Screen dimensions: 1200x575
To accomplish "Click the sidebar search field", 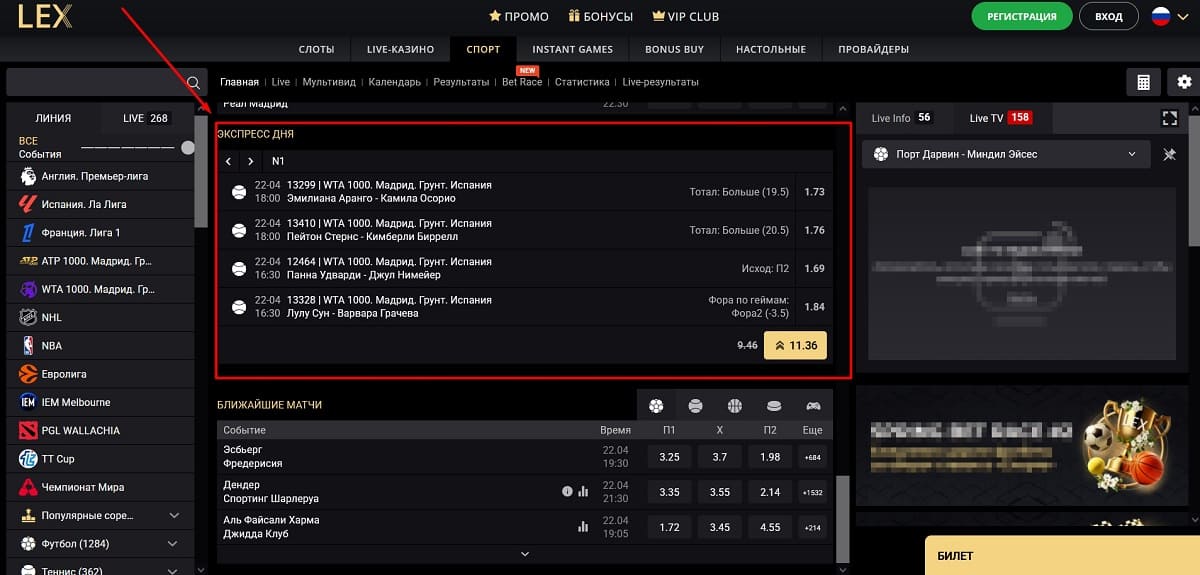I will [x=106, y=82].
